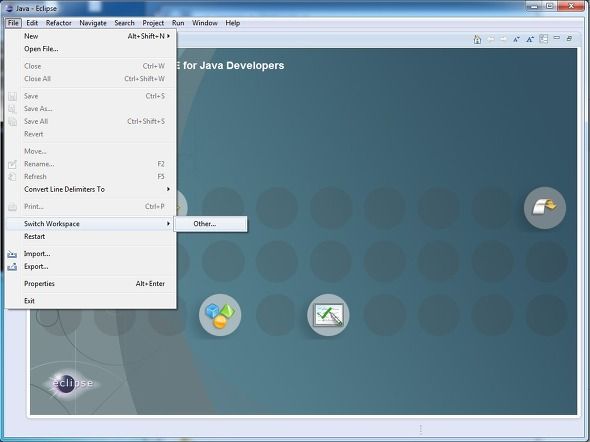Open the Edit menu
Image resolution: width=590 pixels, height=442 pixels.
click(x=32, y=23)
